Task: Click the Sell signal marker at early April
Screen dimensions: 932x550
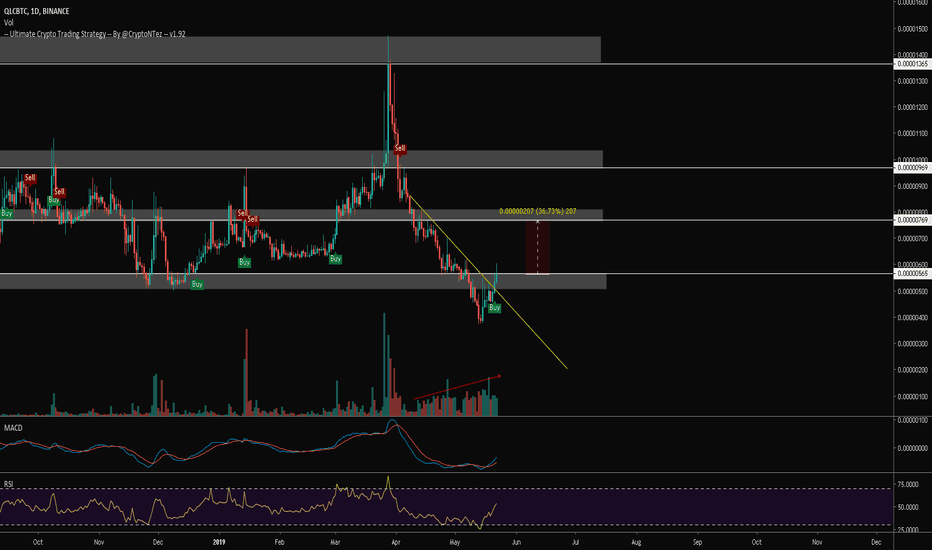Action: click(400, 148)
